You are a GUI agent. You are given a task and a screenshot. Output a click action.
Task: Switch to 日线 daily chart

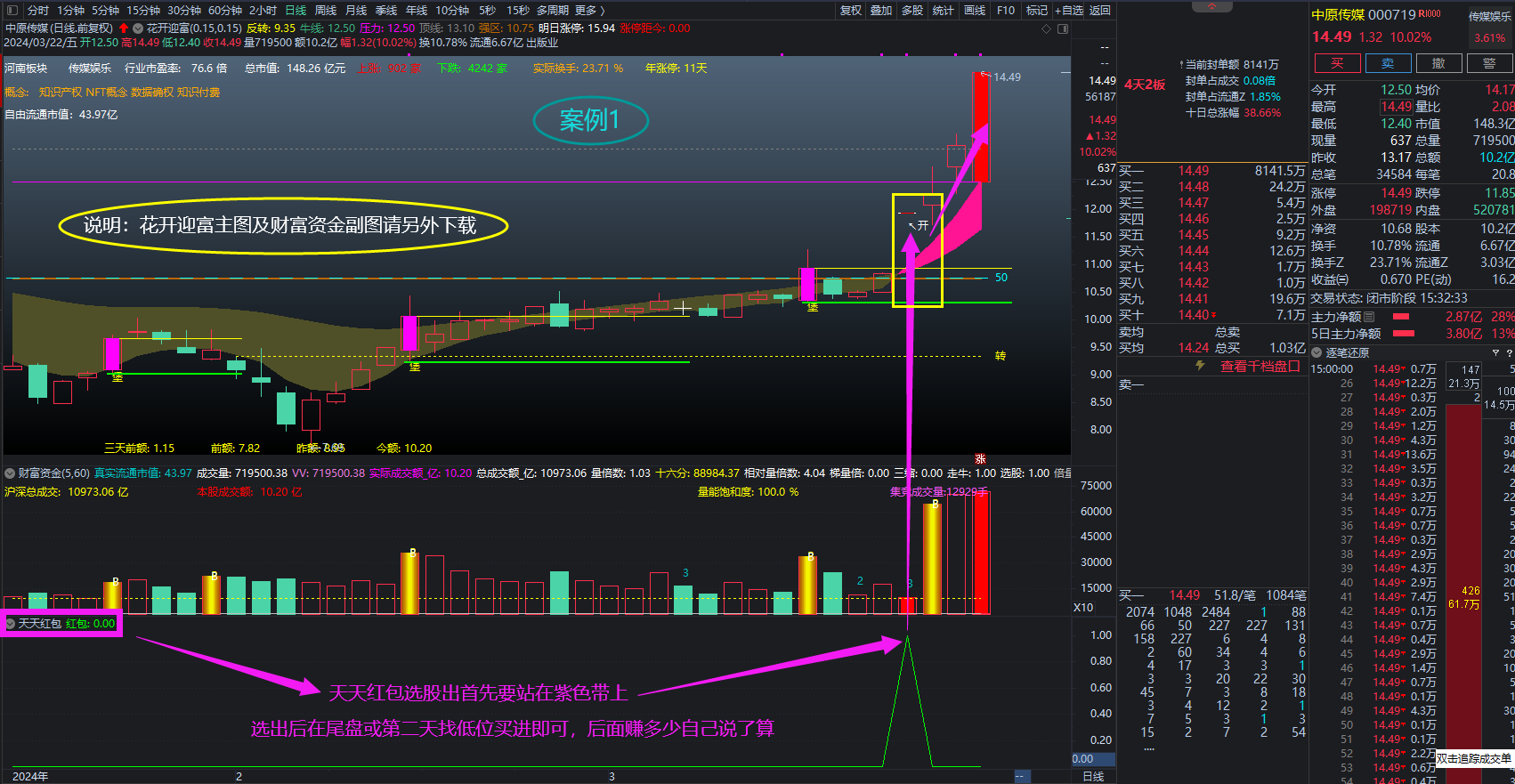click(x=296, y=10)
